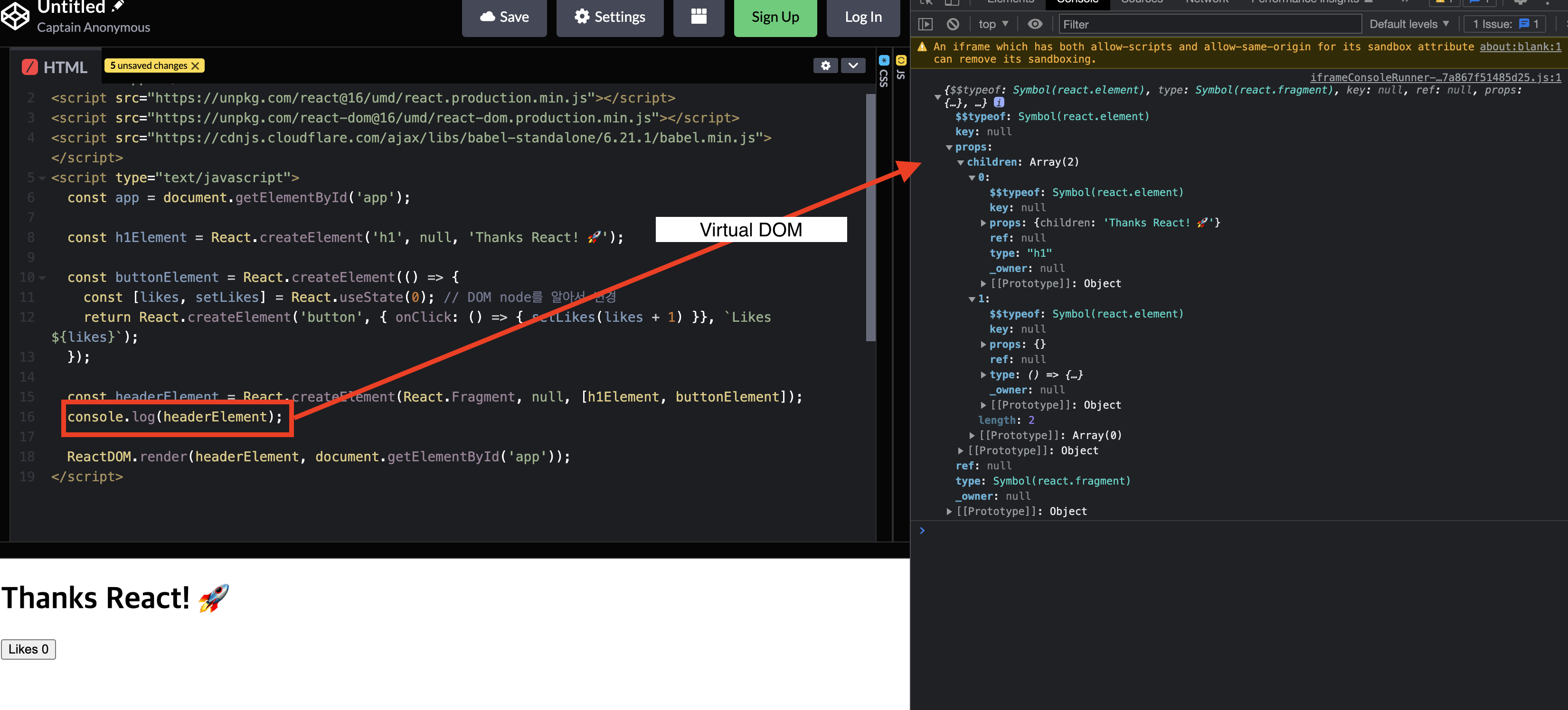The width and height of the screenshot is (1568, 710).
Task: Open the Settings button
Action: coord(609,17)
